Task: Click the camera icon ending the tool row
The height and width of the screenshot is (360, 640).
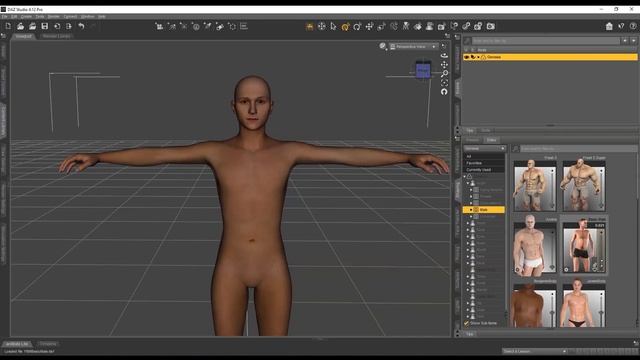Action: pyautogui.click(x=490, y=27)
